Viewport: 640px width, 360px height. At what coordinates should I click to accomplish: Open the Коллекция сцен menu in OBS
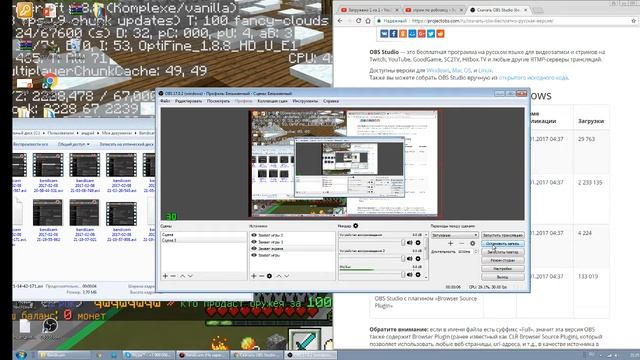273,101
